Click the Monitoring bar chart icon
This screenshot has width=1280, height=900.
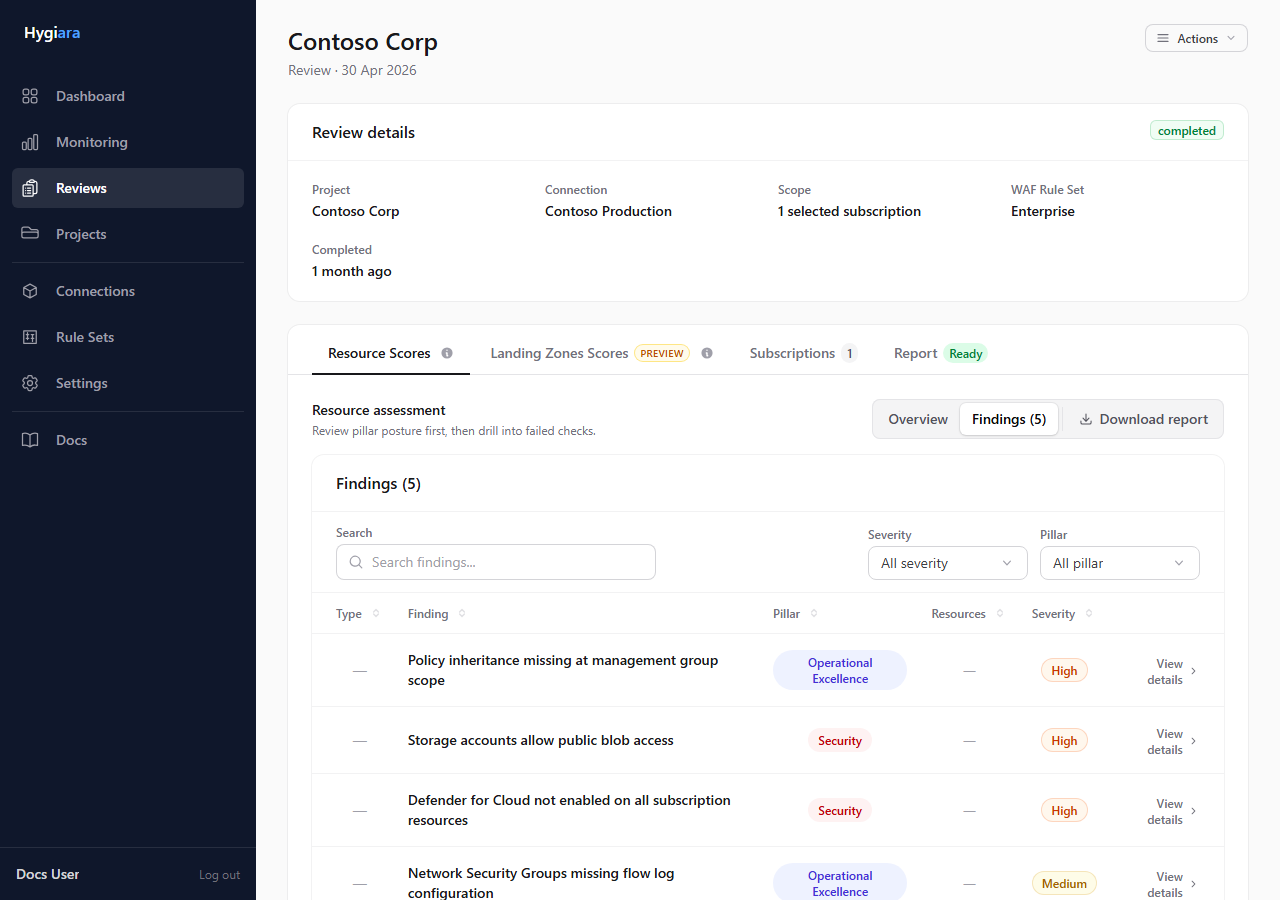click(x=30, y=142)
